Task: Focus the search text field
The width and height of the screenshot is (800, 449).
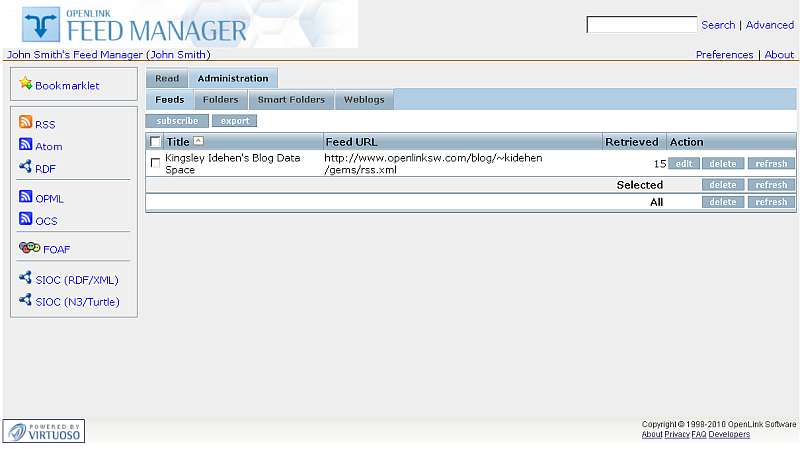Action: (x=641, y=25)
